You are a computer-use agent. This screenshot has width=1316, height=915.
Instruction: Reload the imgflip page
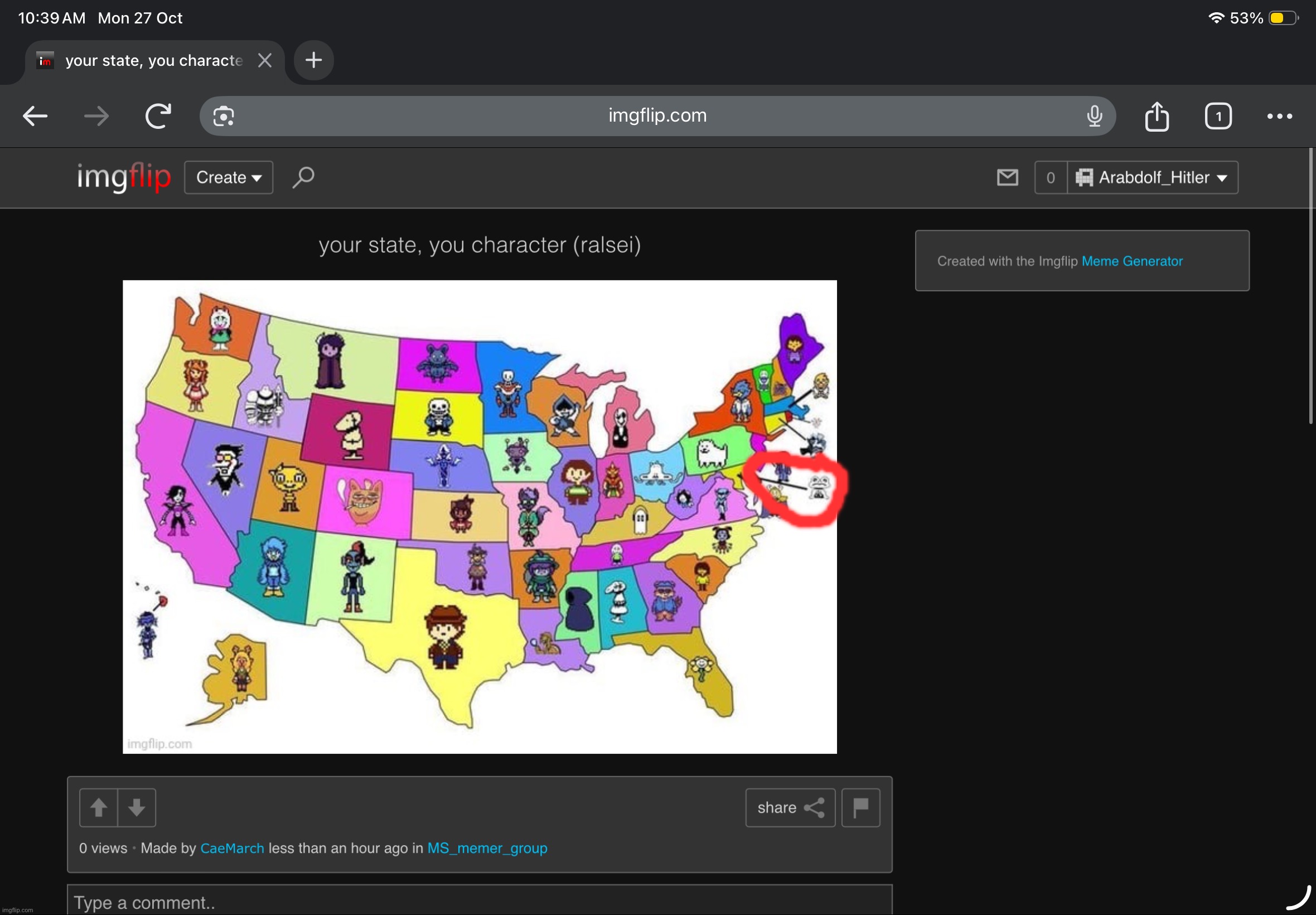158,117
